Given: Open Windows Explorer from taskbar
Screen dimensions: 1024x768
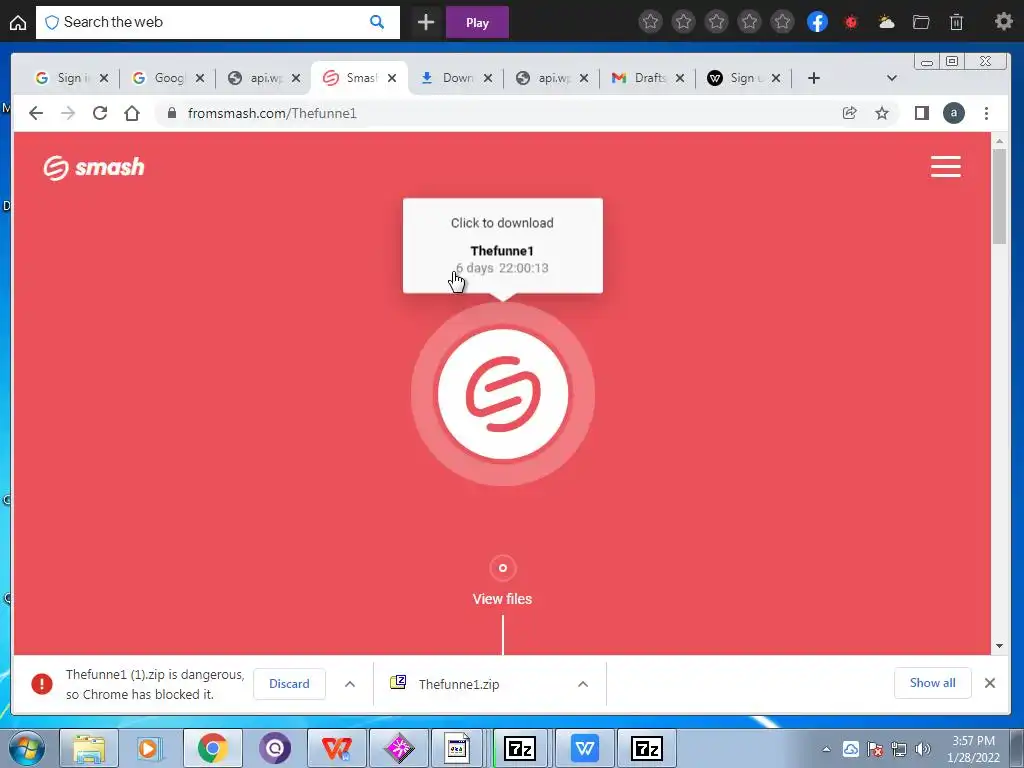Looking at the screenshot, I should (x=89, y=748).
